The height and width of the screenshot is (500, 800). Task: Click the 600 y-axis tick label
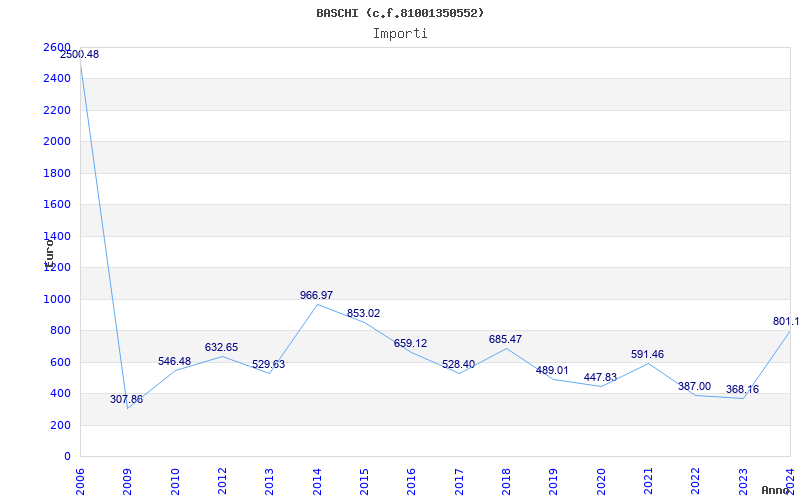[x=61, y=362]
